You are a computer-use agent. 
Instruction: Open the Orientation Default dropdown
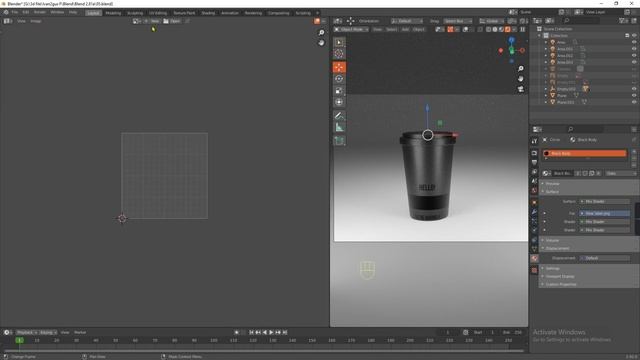(407, 21)
